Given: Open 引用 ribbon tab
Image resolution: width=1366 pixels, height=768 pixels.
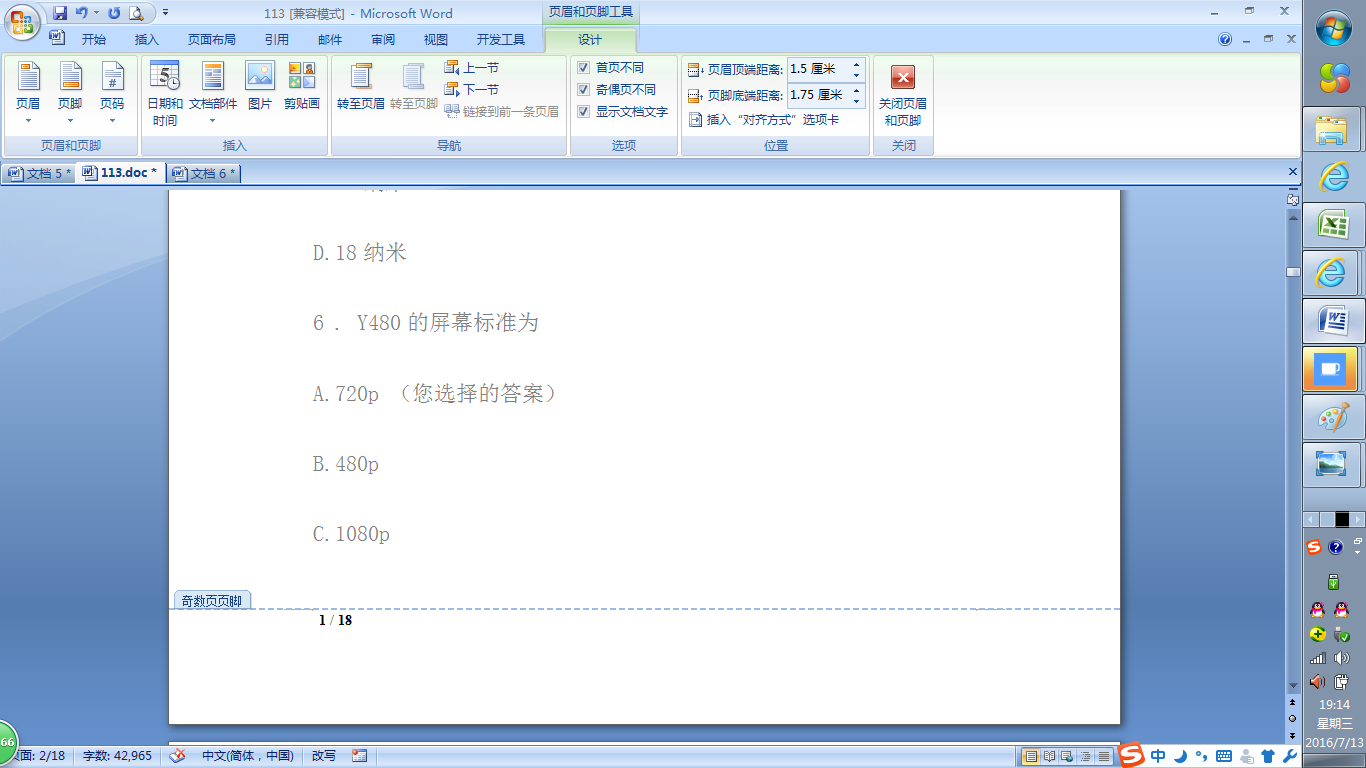Looking at the screenshot, I should 277,40.
